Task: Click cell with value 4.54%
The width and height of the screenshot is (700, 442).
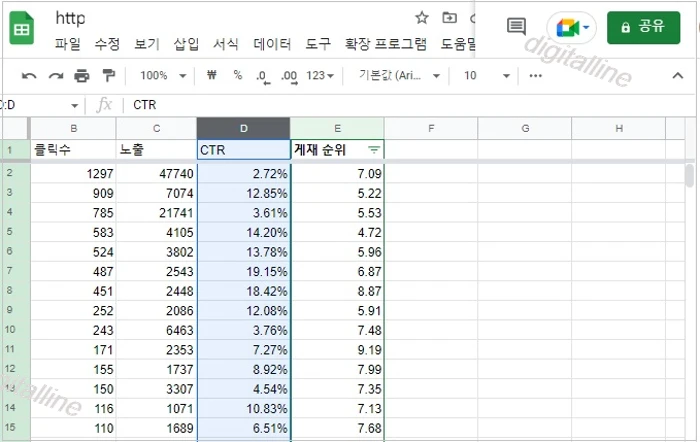Action: [x=243, y=389]
